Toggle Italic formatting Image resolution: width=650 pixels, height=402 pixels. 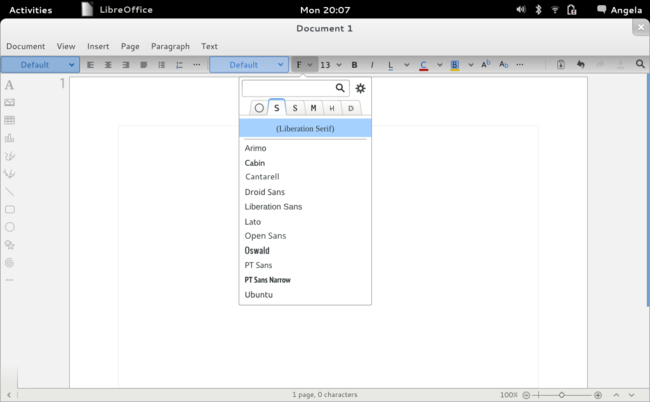tap(372, 65)
